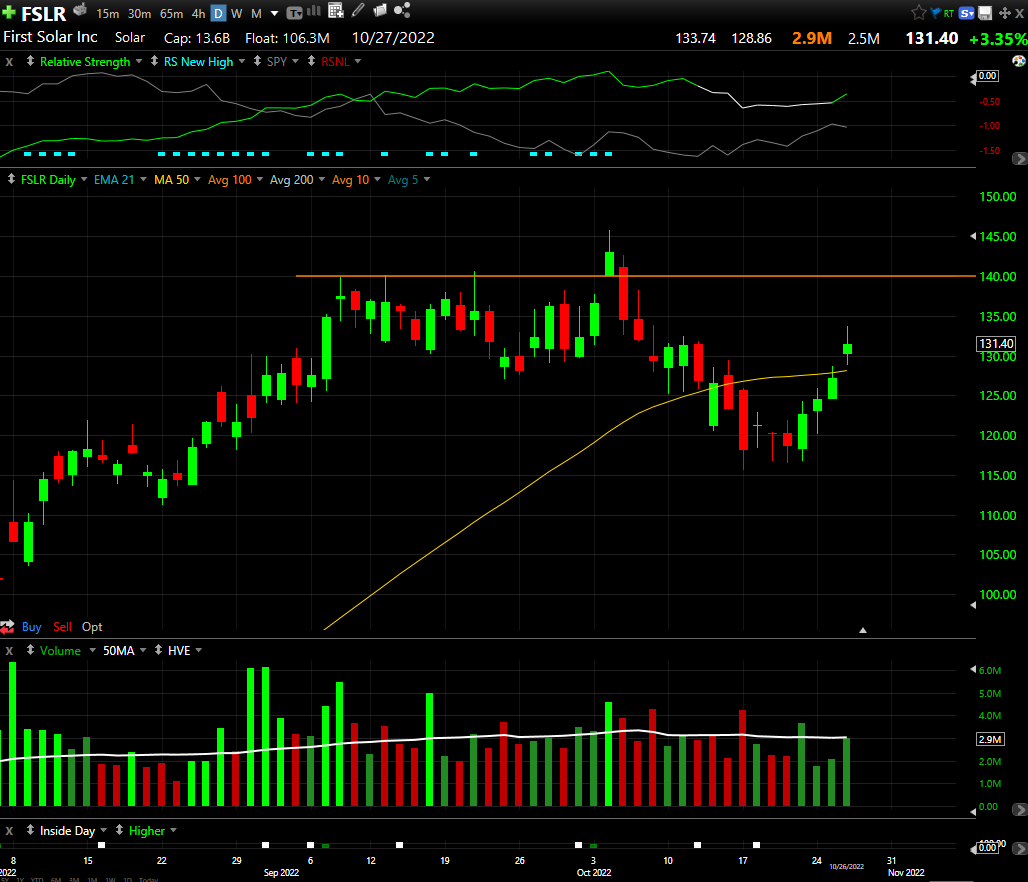
Task: Open the text annotation tool icon
Action: pos(294,12)
